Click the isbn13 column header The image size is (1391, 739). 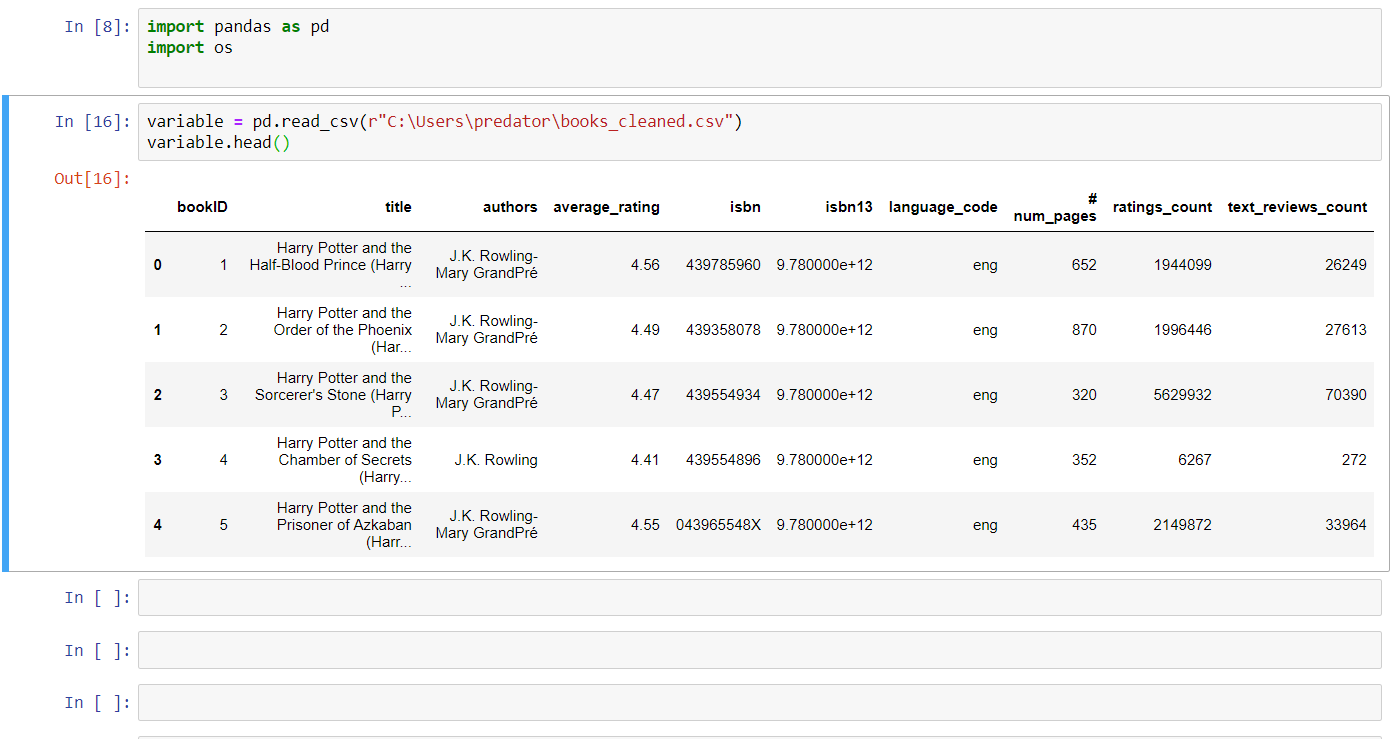pos(847,207)
